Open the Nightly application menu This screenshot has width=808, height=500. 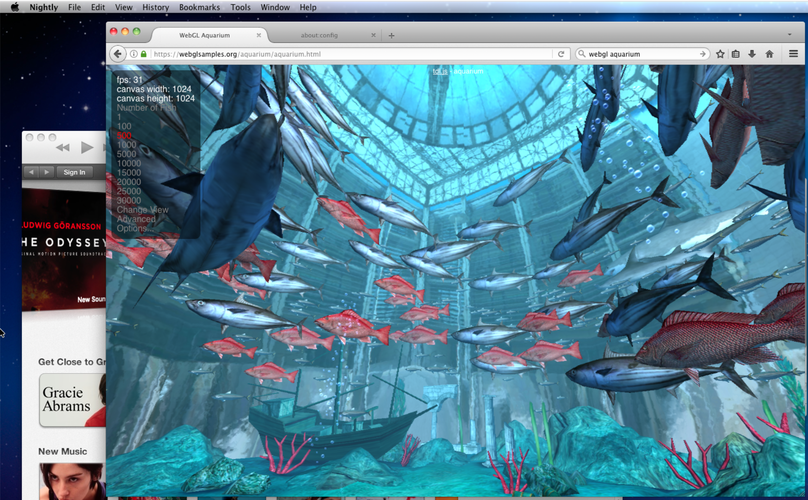pos(43,7)
